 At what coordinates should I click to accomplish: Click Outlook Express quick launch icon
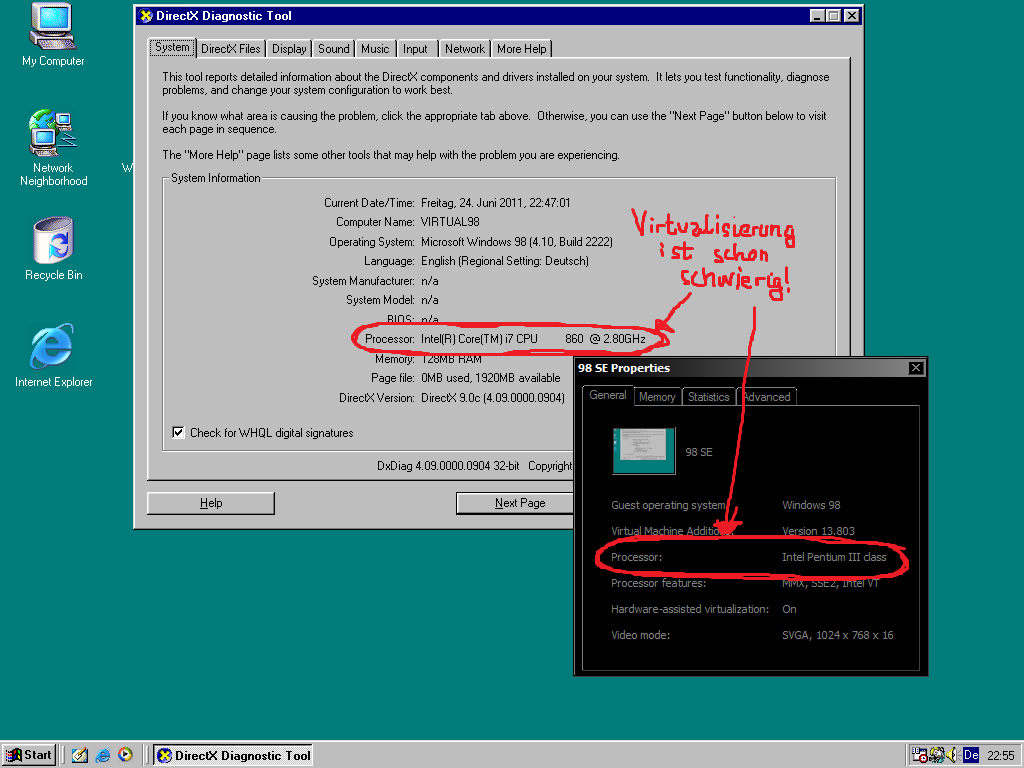pyautogui.click(x=80, y=755)
